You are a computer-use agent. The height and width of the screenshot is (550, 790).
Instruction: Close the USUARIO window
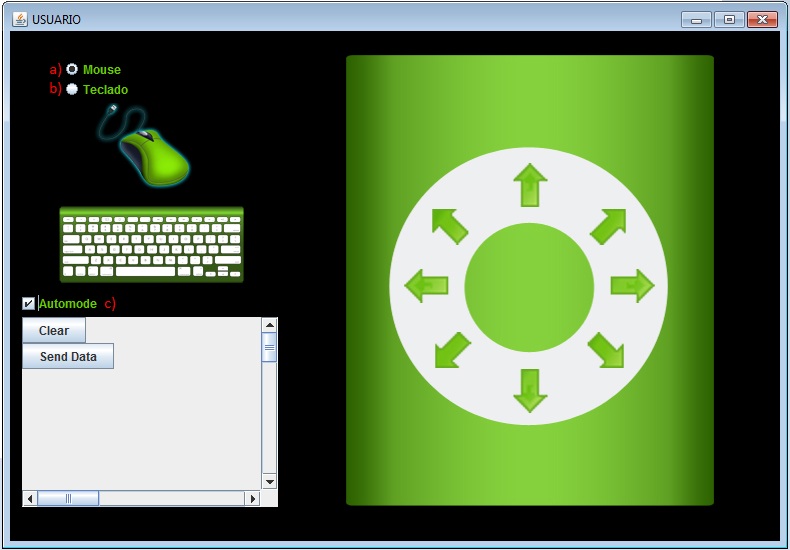(x=762, y=20)
